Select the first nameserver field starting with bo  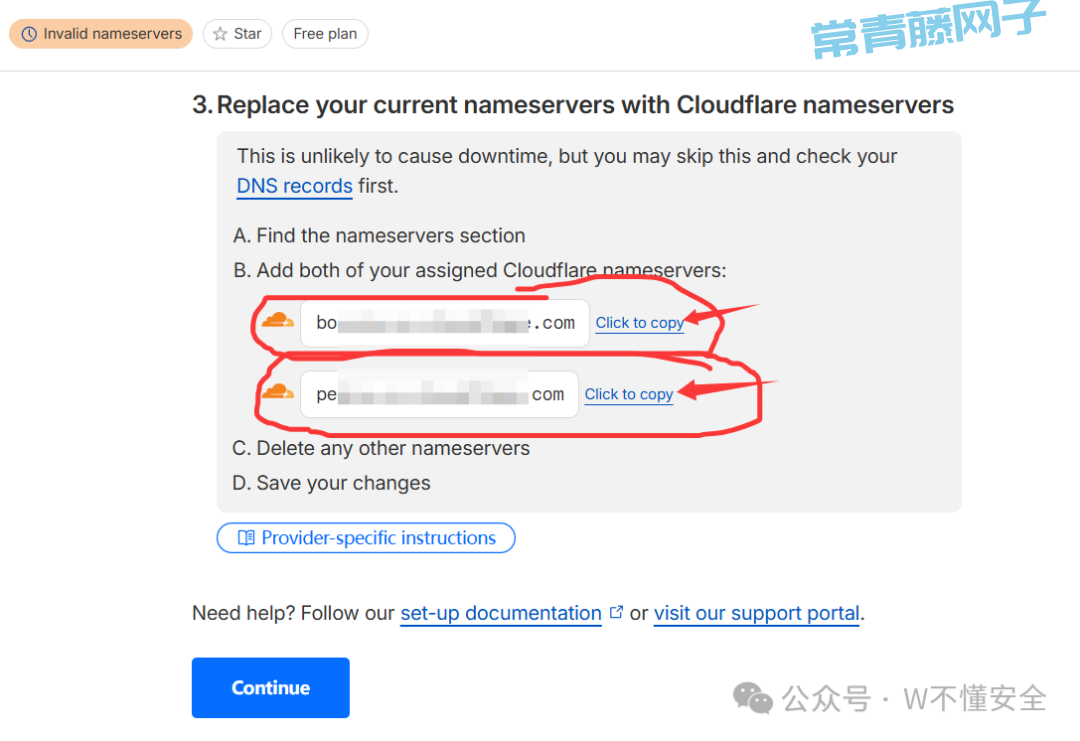pos(445,323)
